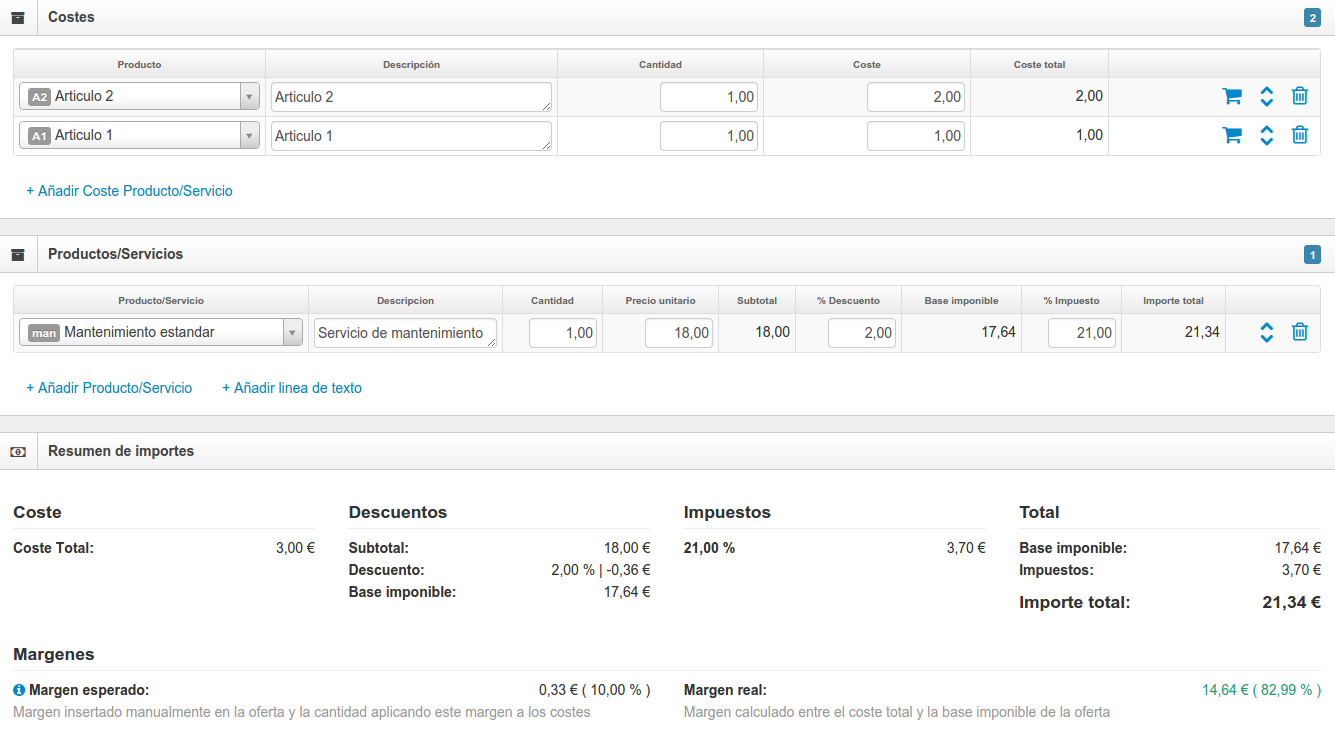Click the reorder arrows on Articulo 1 row
Image resolution: width=1335 pixels, height=734 pixels.
tap(1267, 135)
